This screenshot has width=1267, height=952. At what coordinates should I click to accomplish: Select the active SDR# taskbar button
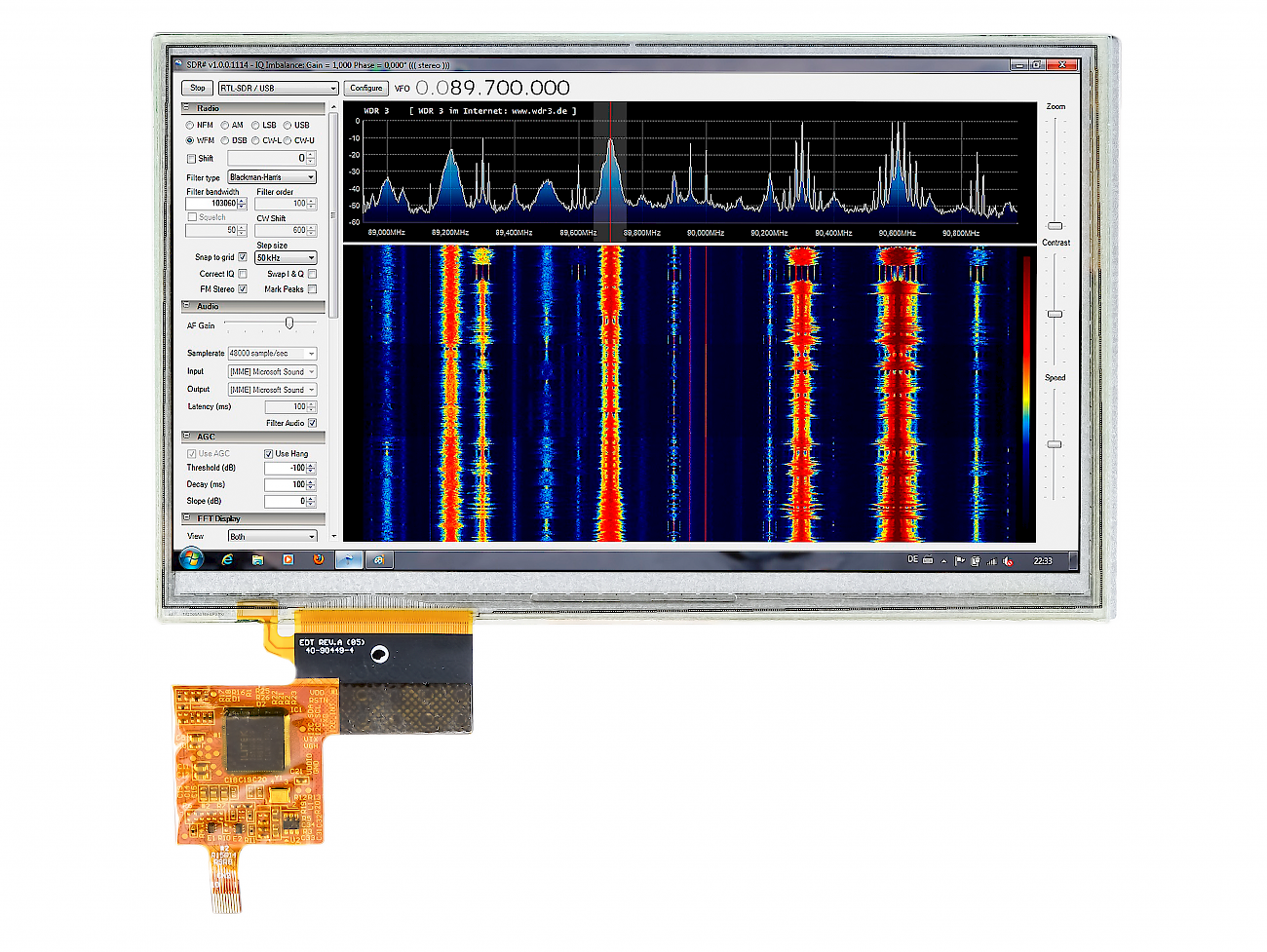(348, 560)
